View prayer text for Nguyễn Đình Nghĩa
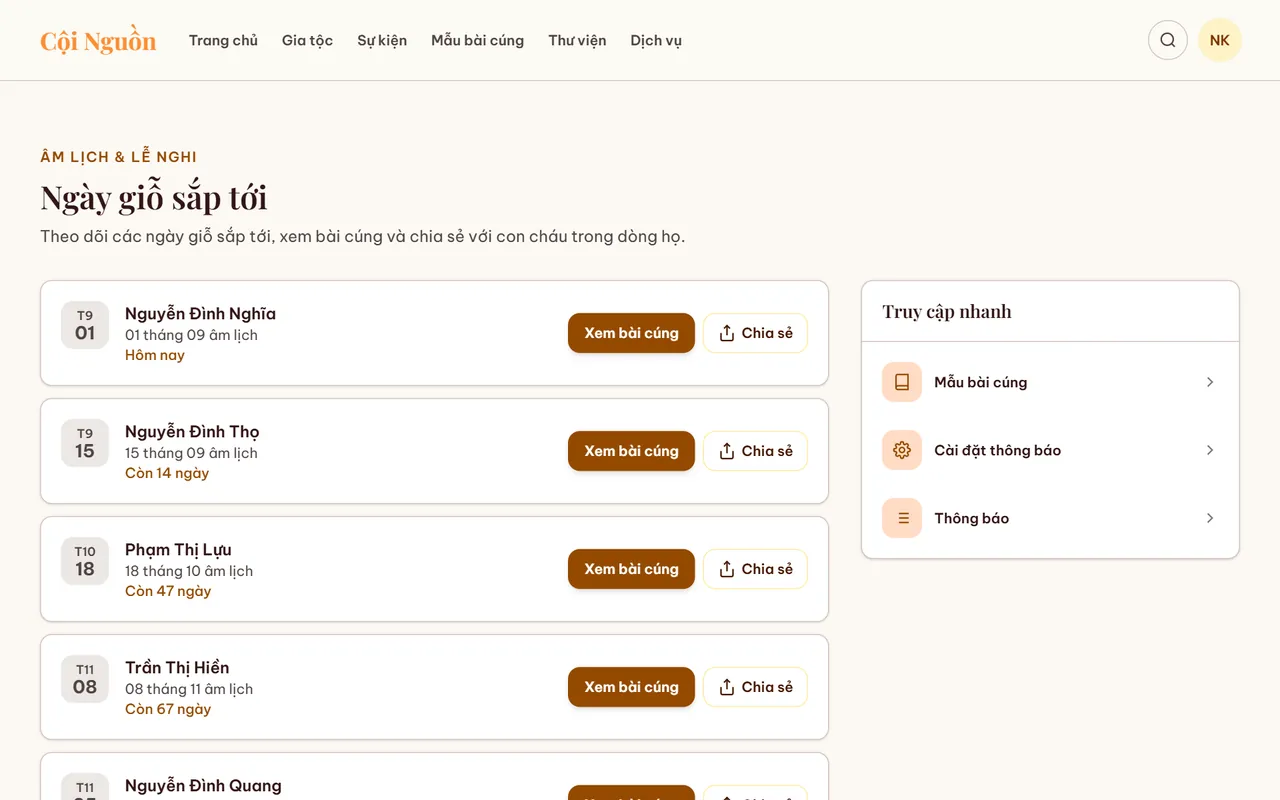The height and width of the screenshot is (800, 1280). [x=631, y=333]
